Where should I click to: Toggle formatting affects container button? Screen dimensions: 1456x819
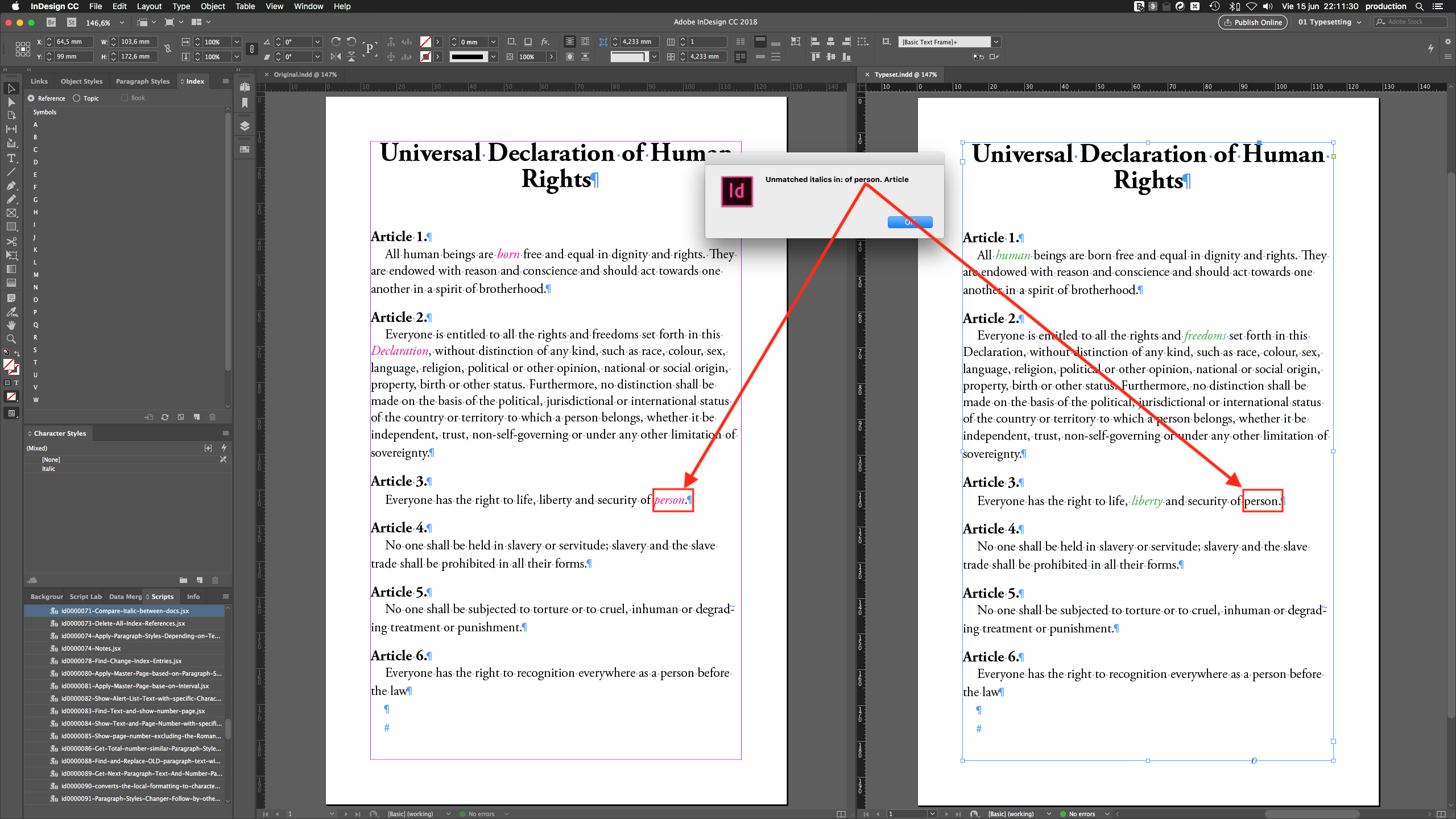(x=7, y=383)
